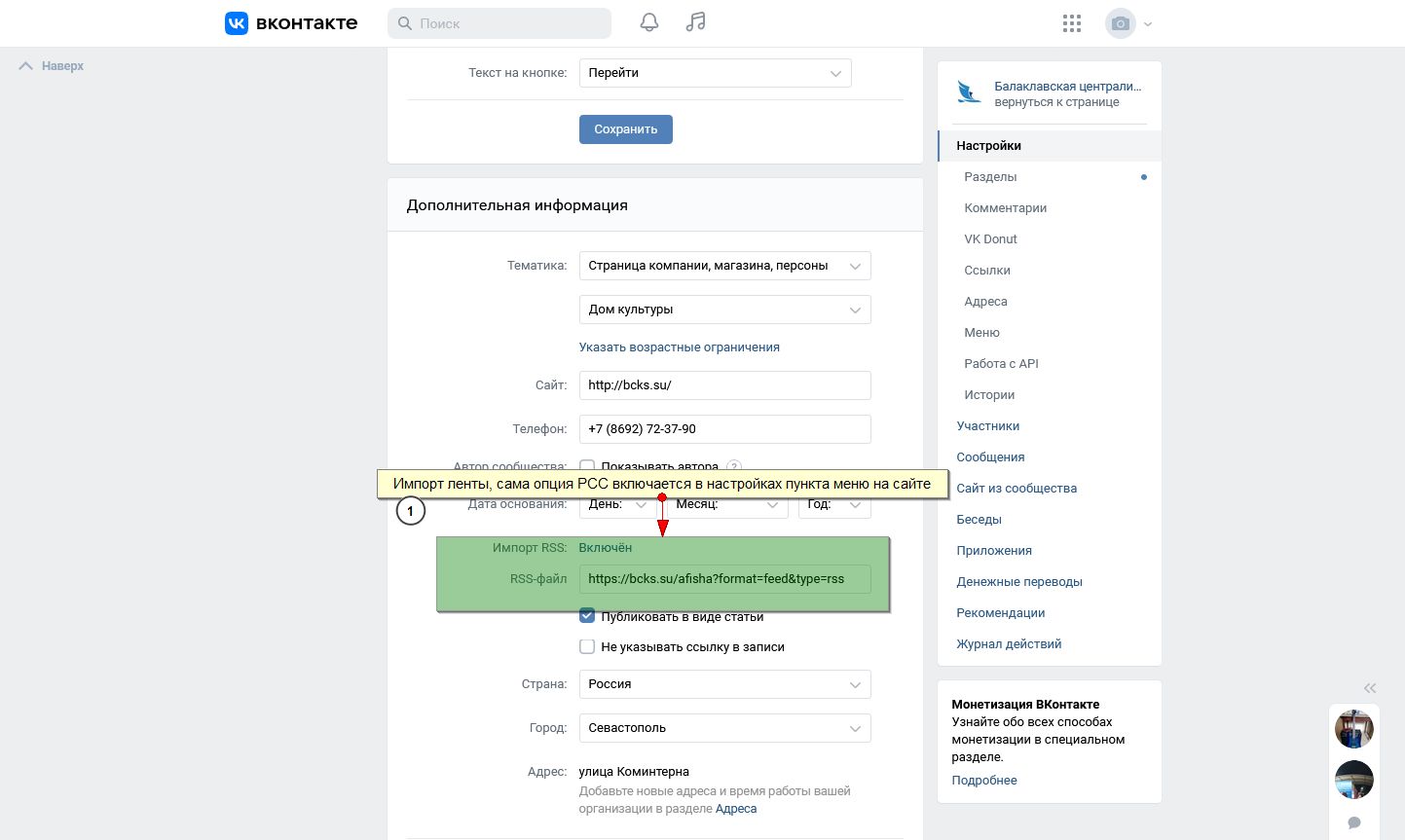
Task: Collapse the chat sidebar arrows icon
Action: point(1370,687)
